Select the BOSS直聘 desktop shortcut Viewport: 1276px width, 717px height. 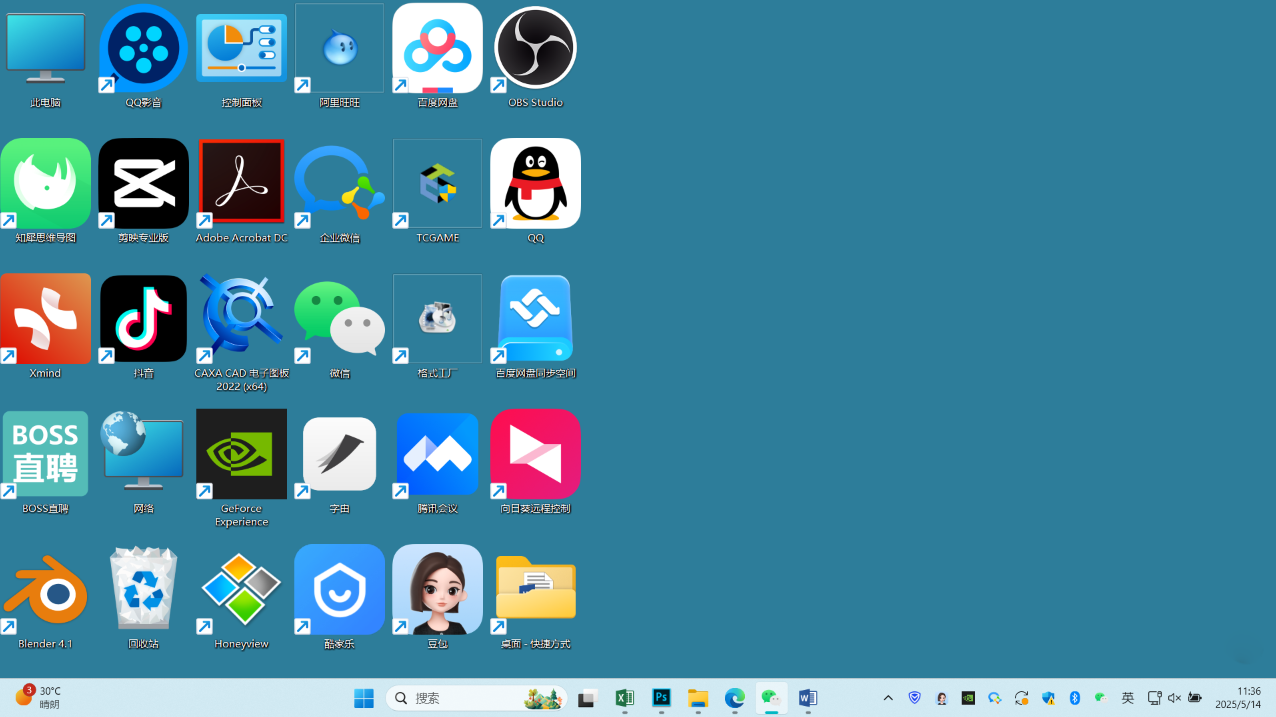[x=45, y=462]
